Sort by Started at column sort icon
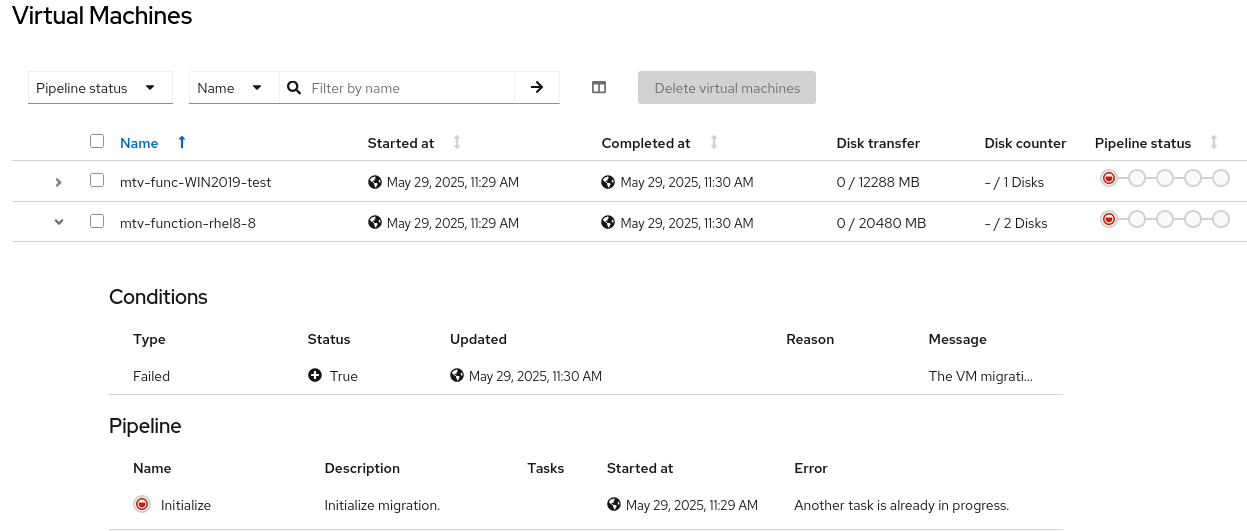 click(457, 143)
